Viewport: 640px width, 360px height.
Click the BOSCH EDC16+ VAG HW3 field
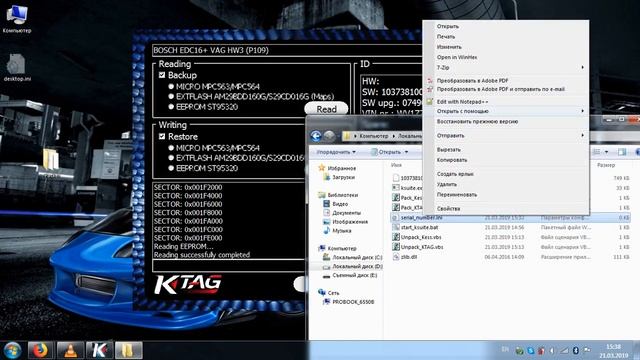(x=287, y=50)
